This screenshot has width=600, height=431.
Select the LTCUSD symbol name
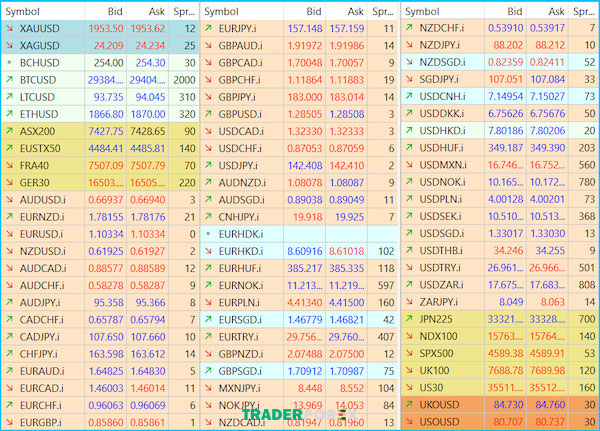tap(37, 97)
